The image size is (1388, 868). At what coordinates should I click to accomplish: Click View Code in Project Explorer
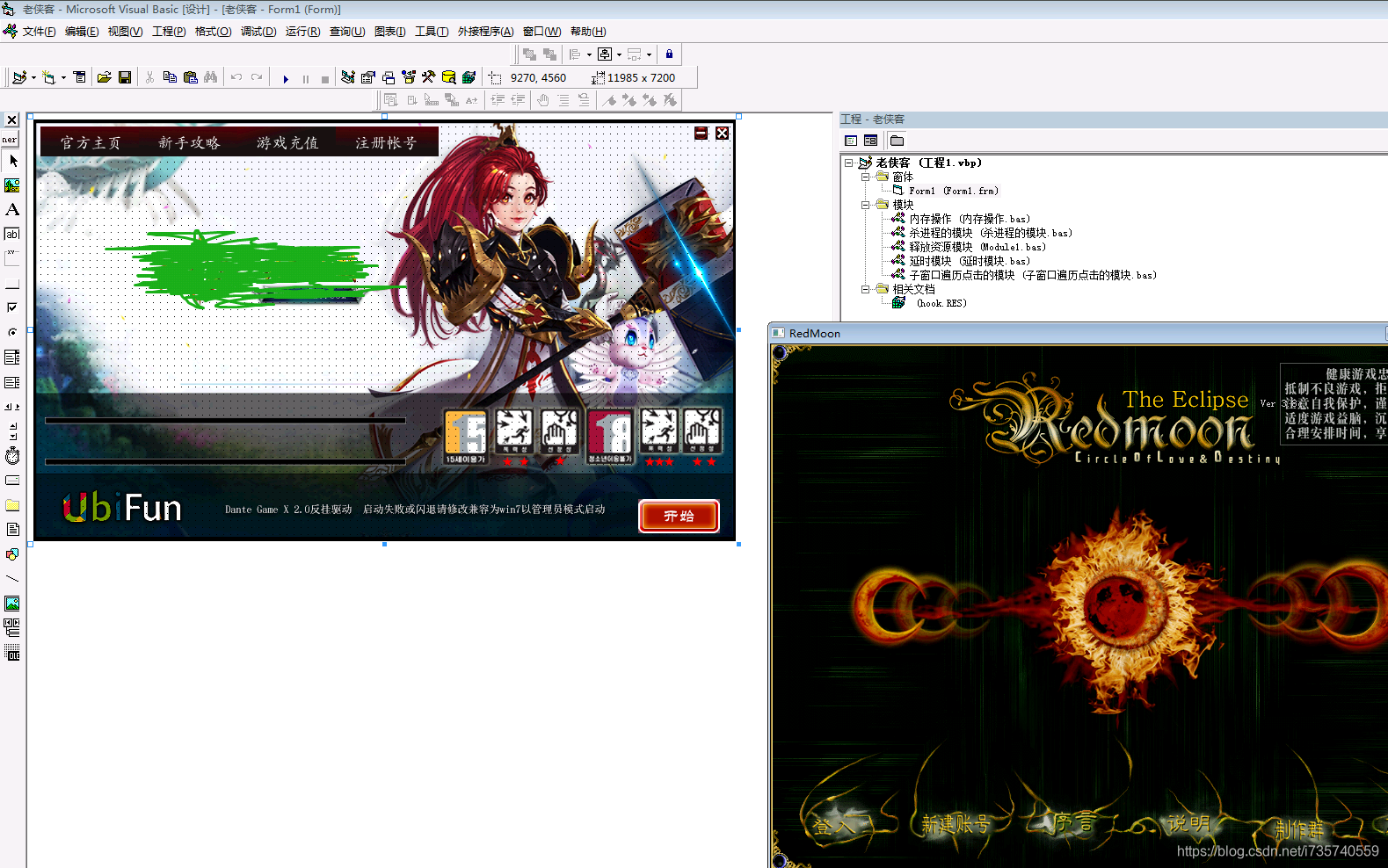pyautogui.click(x=851, y=141)
